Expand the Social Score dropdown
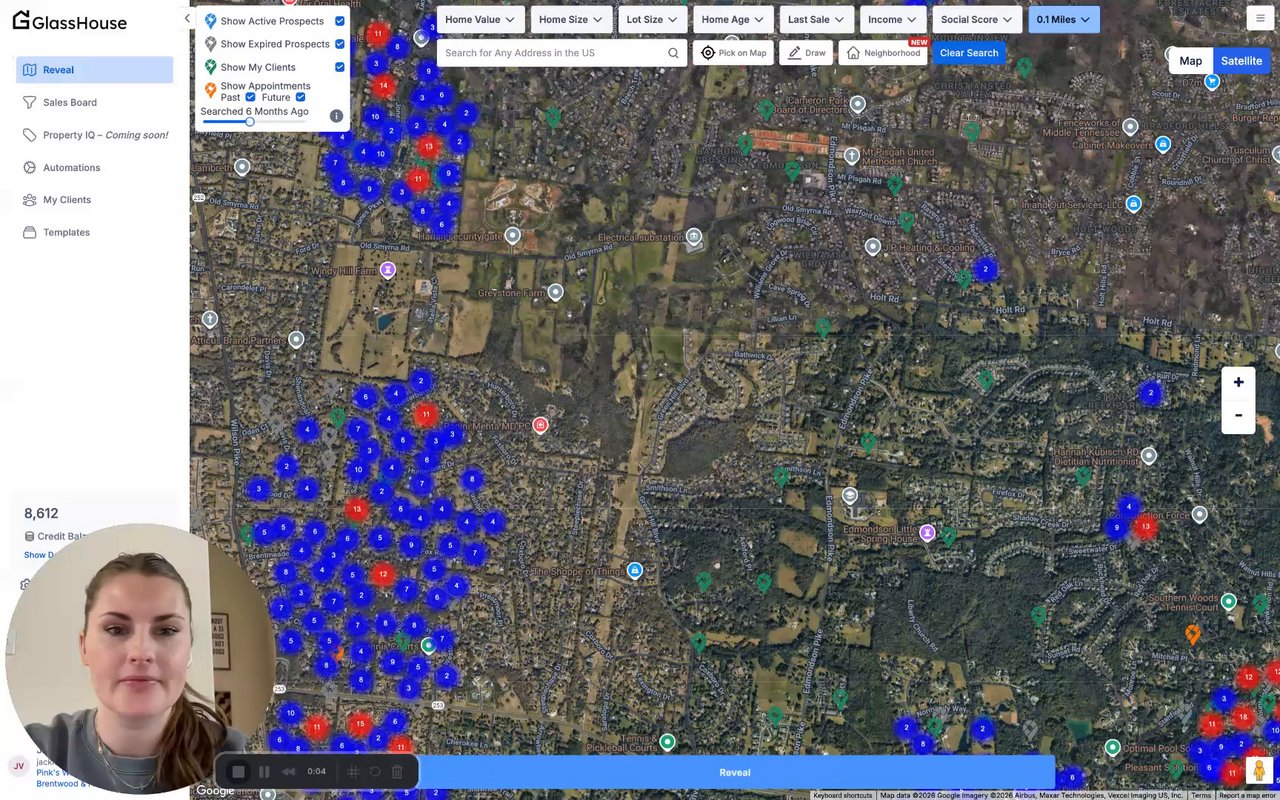 pyautogui.click(x=976, y=19)
